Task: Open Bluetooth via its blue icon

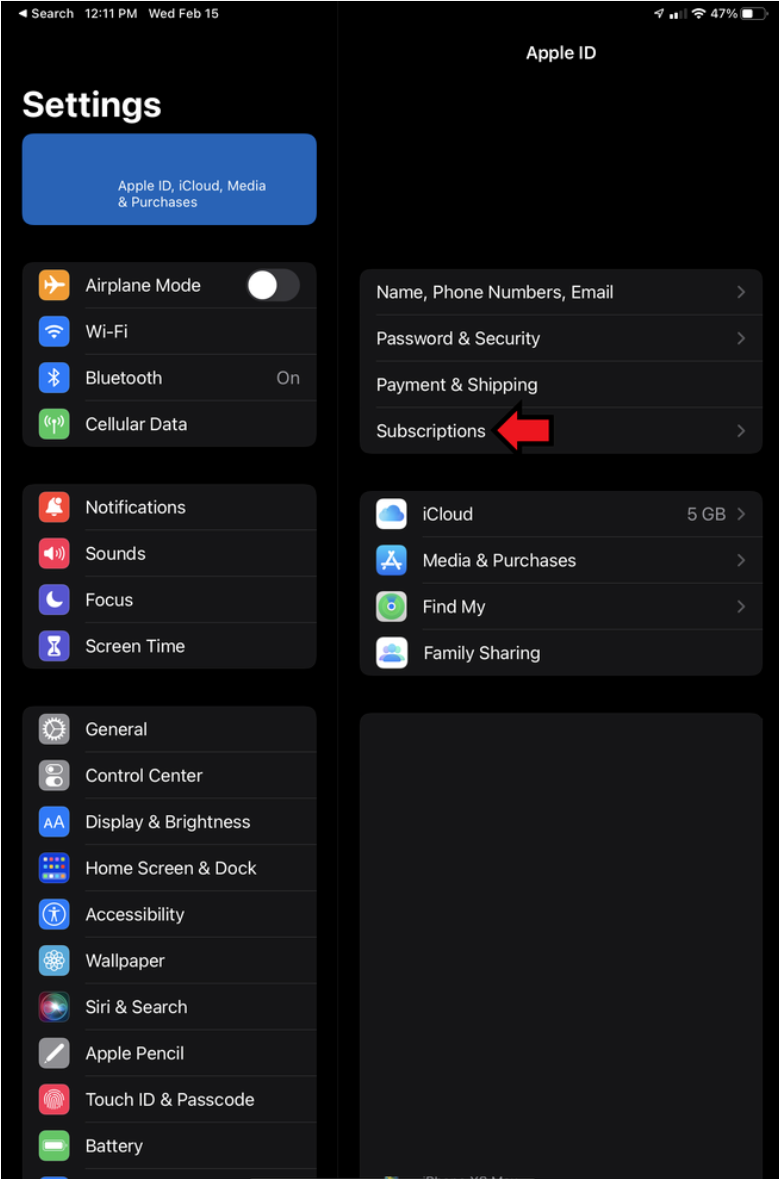Action: click(x=54, y=377)
